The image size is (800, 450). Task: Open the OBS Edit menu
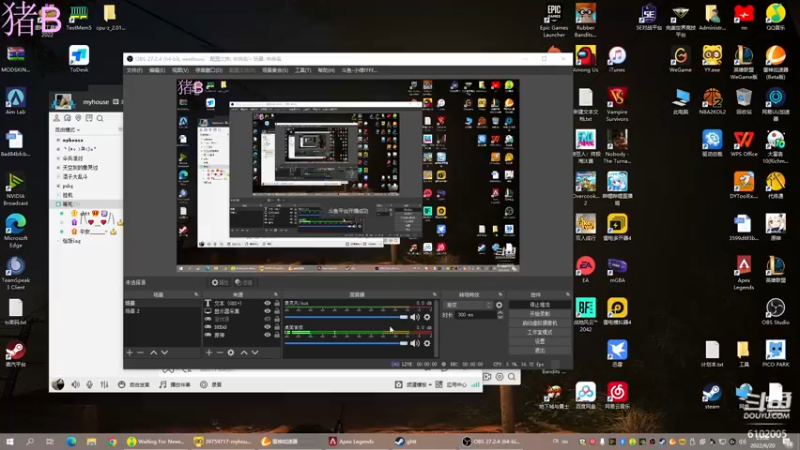157,70
